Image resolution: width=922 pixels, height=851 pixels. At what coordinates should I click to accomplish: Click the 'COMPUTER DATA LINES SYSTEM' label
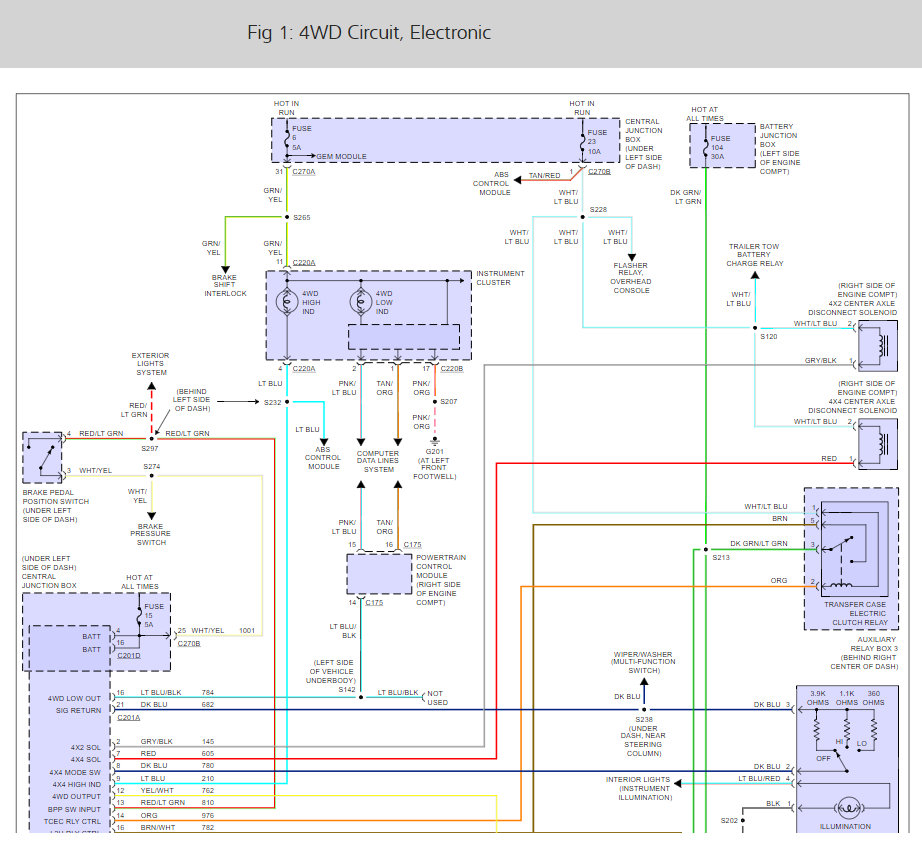tap(378, 462)
